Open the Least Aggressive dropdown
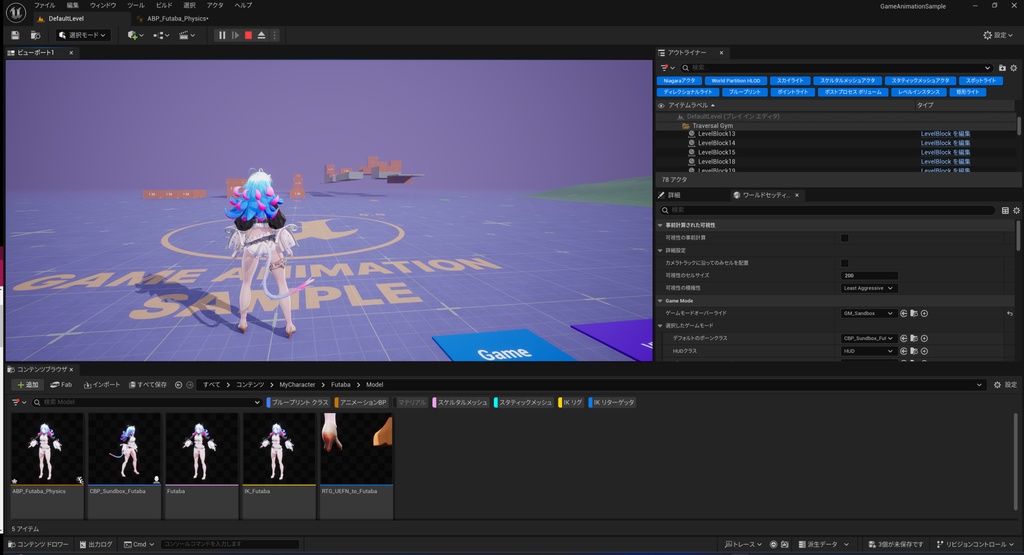This screenshot has width=1024, height=555. coord(869,288)
